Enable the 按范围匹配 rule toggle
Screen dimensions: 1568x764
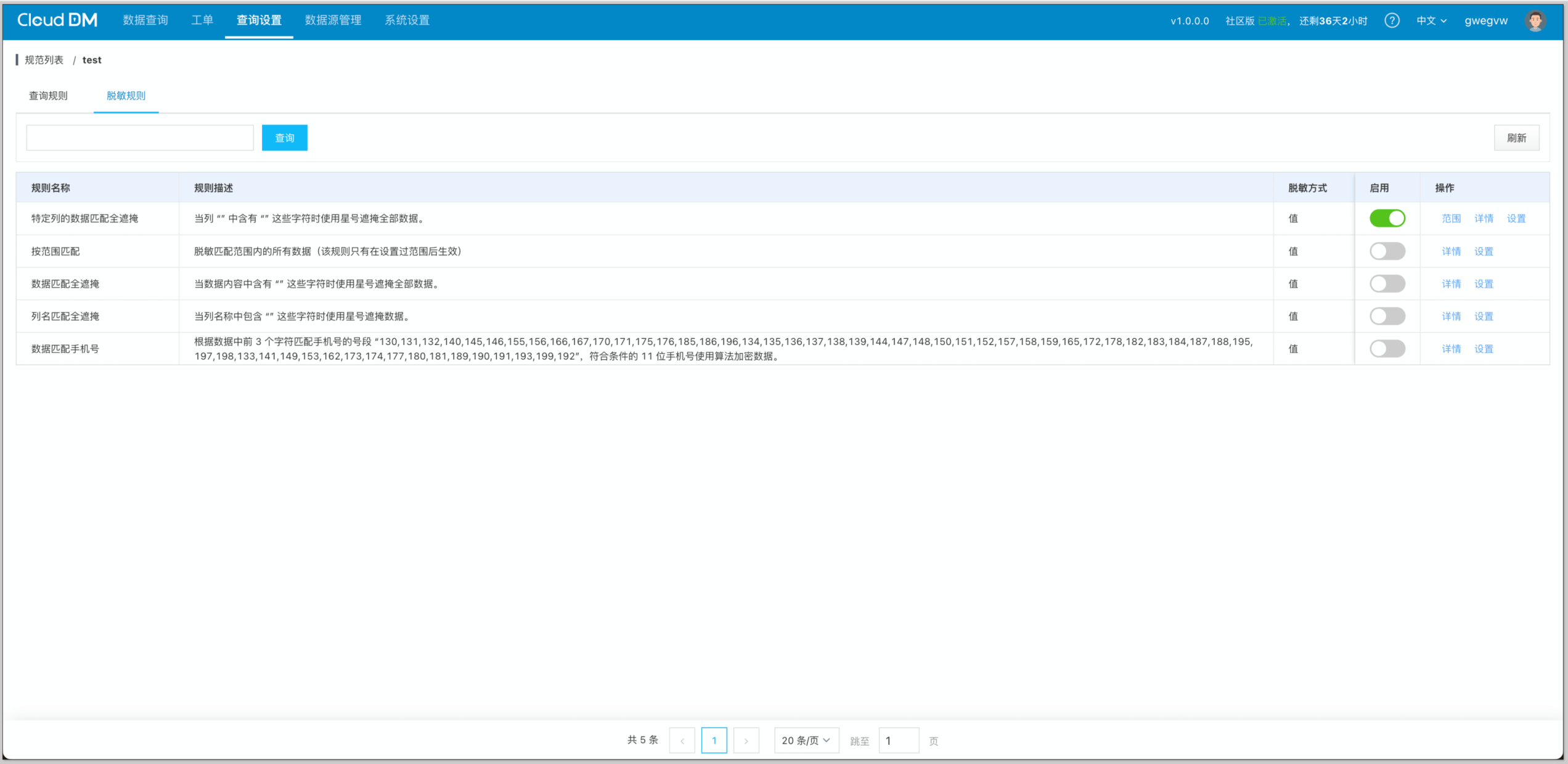coord(1387,251)
